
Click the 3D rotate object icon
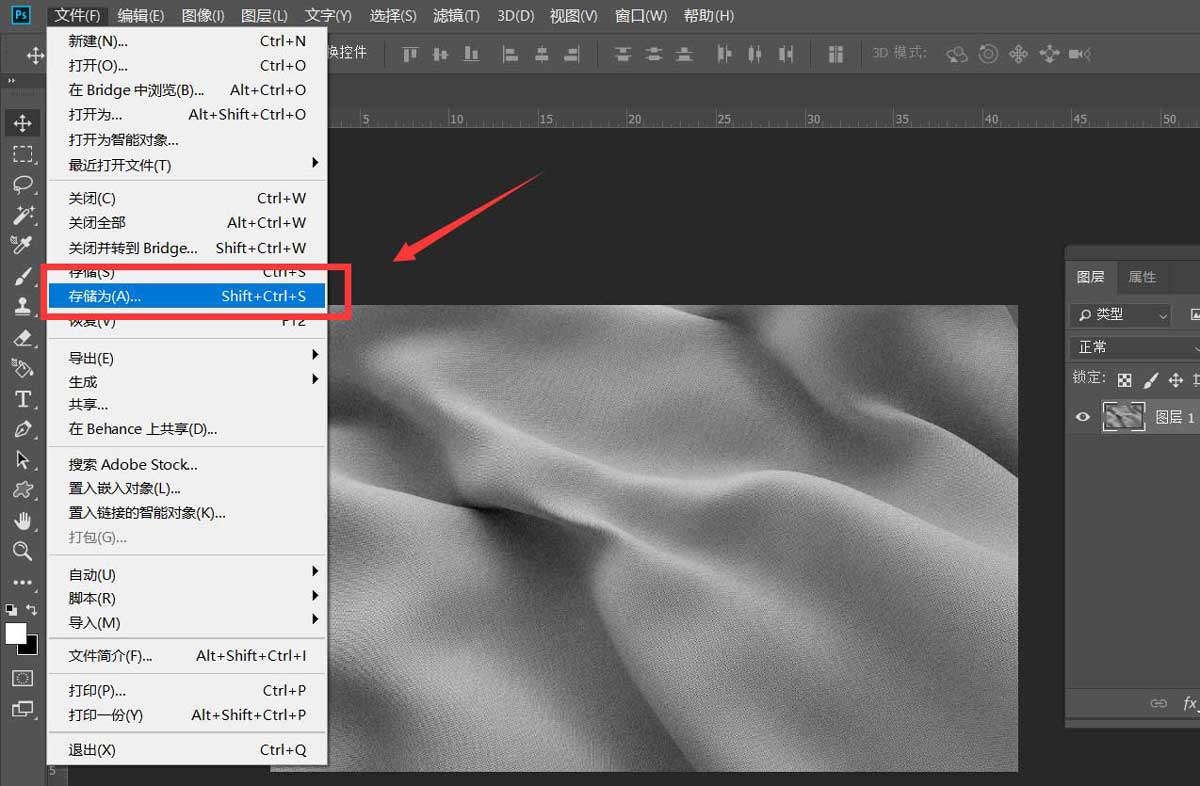pyautogui.click(x=957, y=54)
